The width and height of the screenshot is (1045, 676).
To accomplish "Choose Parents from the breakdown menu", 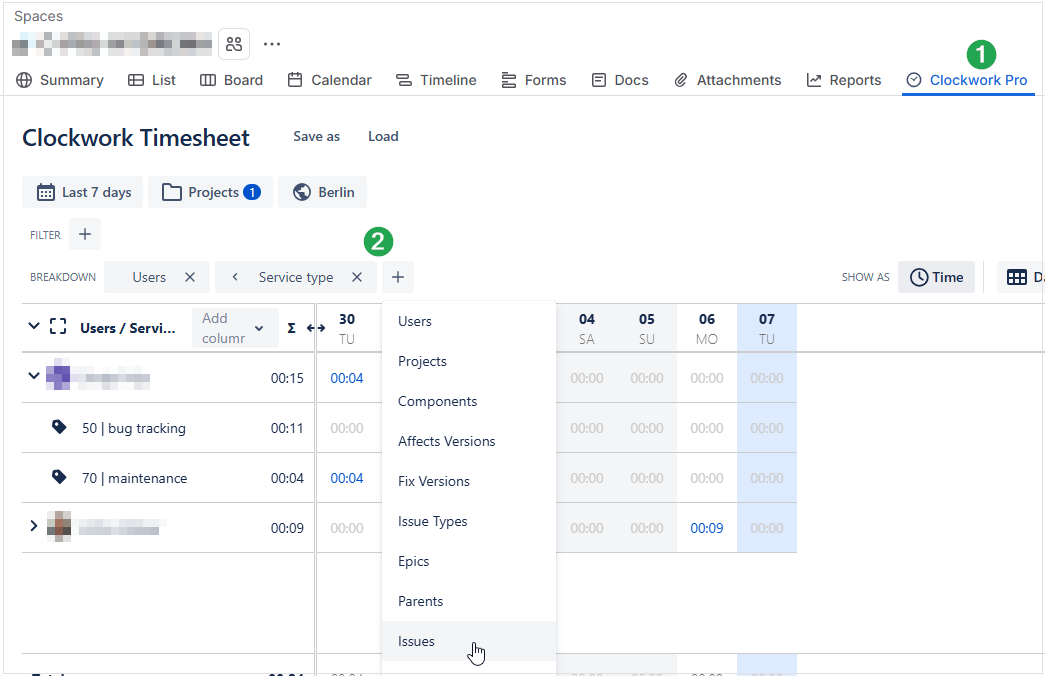I will [x=469, y=601].
